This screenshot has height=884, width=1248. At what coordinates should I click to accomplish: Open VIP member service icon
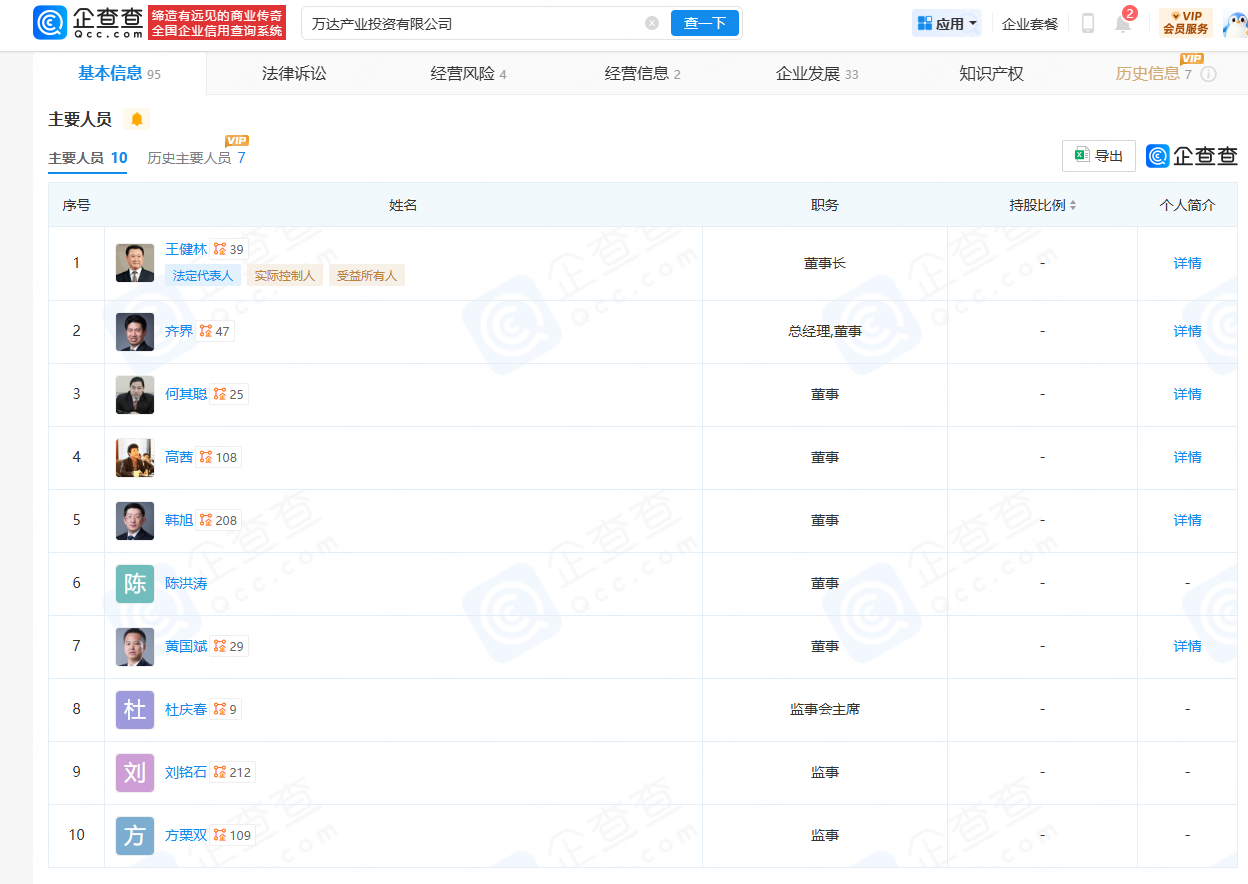tap(1186, 23)
